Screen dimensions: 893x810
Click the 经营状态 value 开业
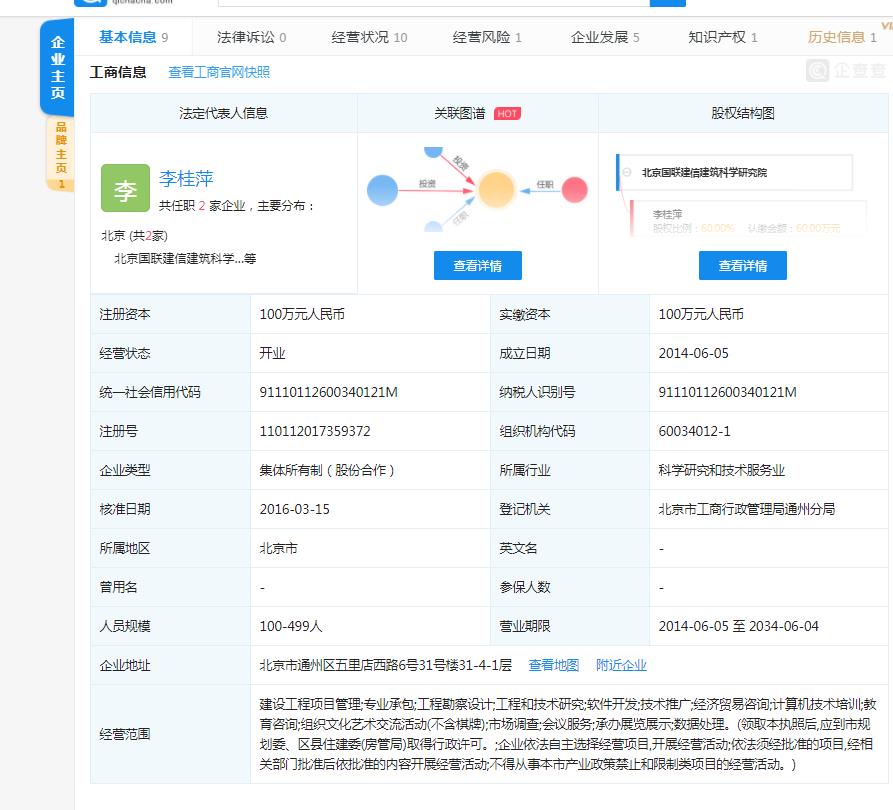[x=272, y=353]
